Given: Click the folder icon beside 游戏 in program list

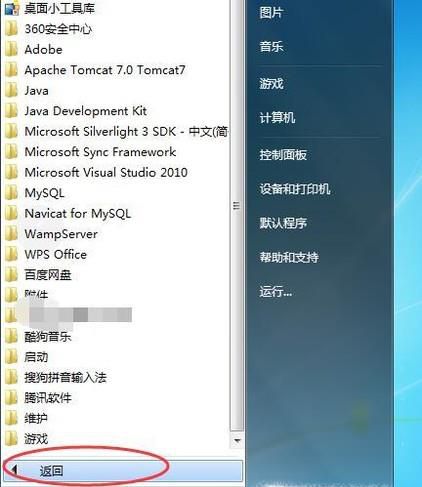Looking at the screenshot, I should click(x=11, y=439).
